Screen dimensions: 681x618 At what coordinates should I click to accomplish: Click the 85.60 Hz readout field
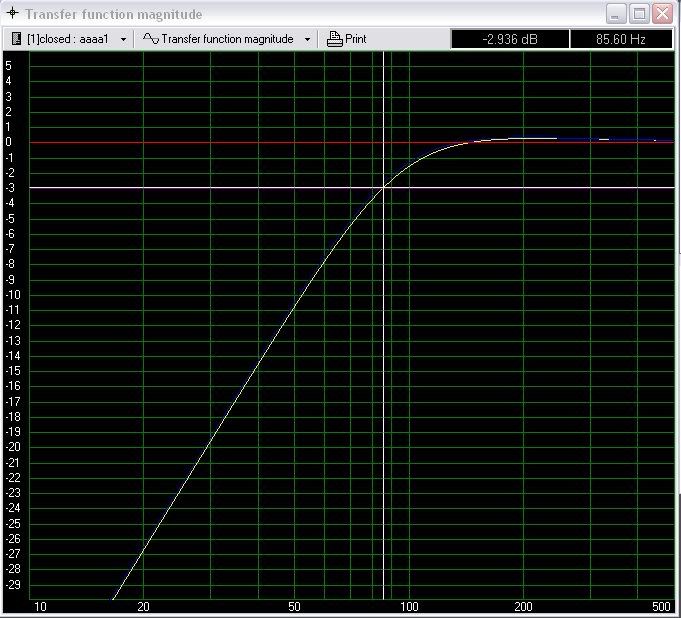[x=621, y=40]
